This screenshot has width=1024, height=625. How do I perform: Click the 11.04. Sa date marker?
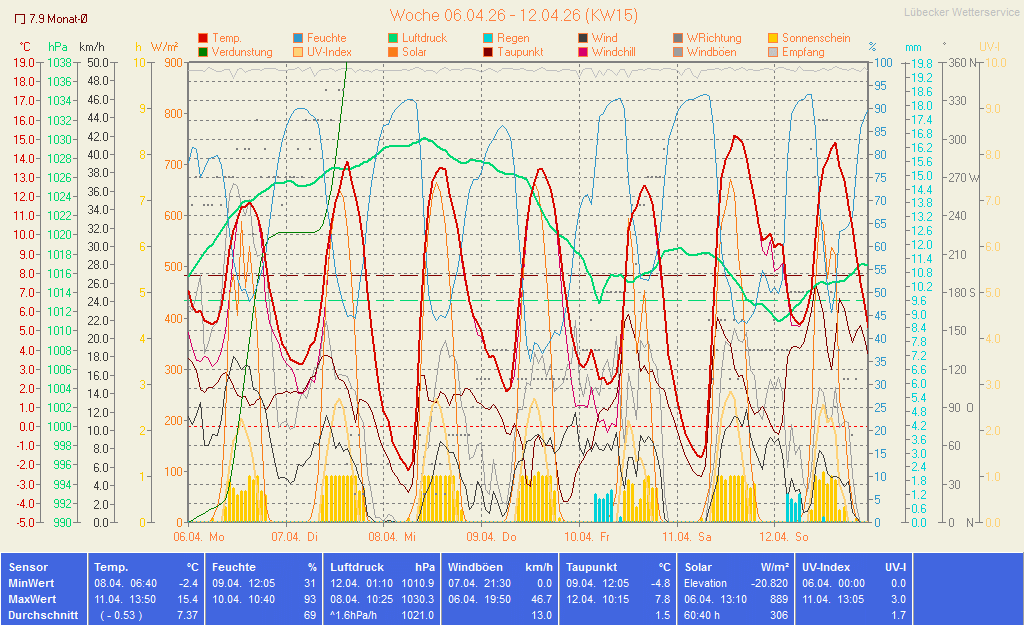[x=691, y=537]
